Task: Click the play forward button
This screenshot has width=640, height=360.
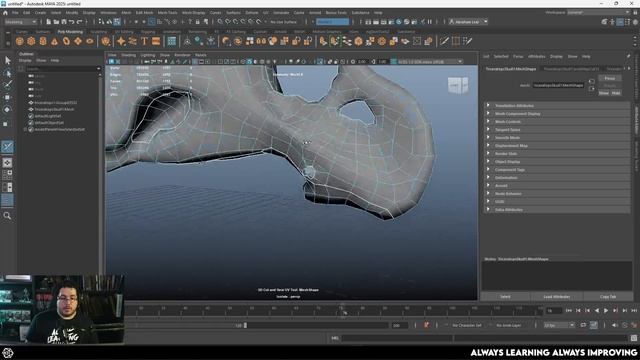Action: (x=606, y=311)
